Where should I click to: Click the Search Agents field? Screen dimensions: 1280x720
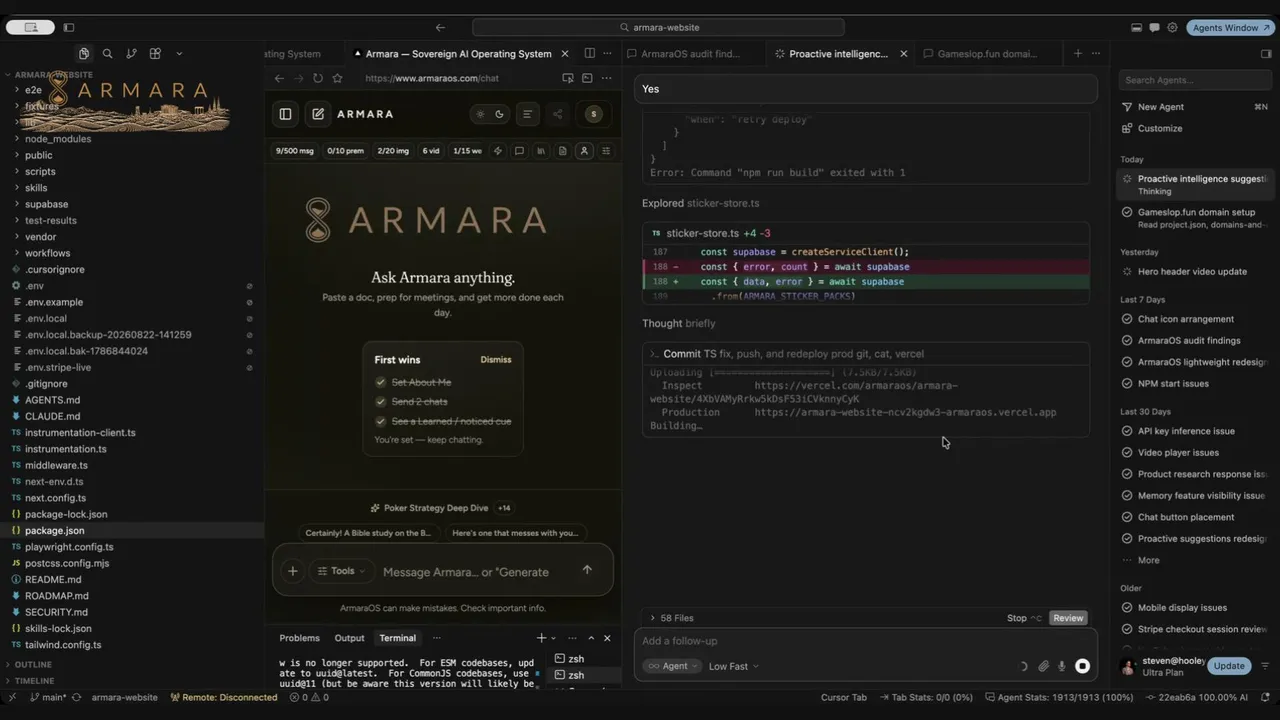(x=1195, y=80)
